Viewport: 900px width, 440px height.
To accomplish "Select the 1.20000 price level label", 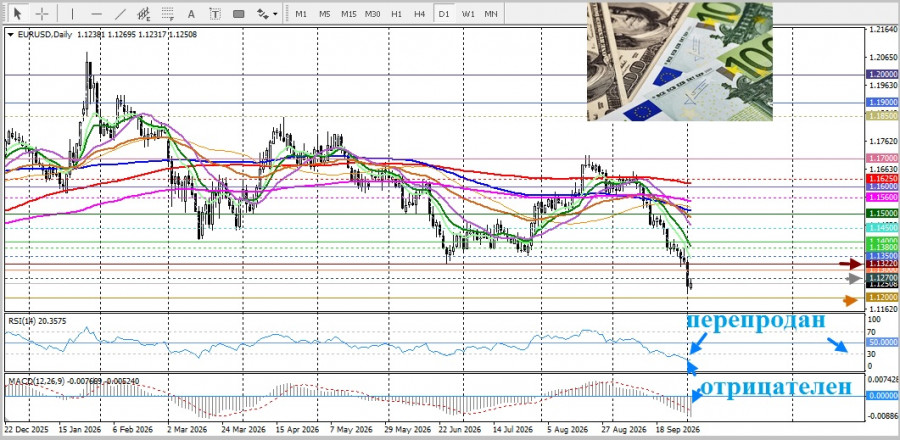I will (x=882, y=75).
